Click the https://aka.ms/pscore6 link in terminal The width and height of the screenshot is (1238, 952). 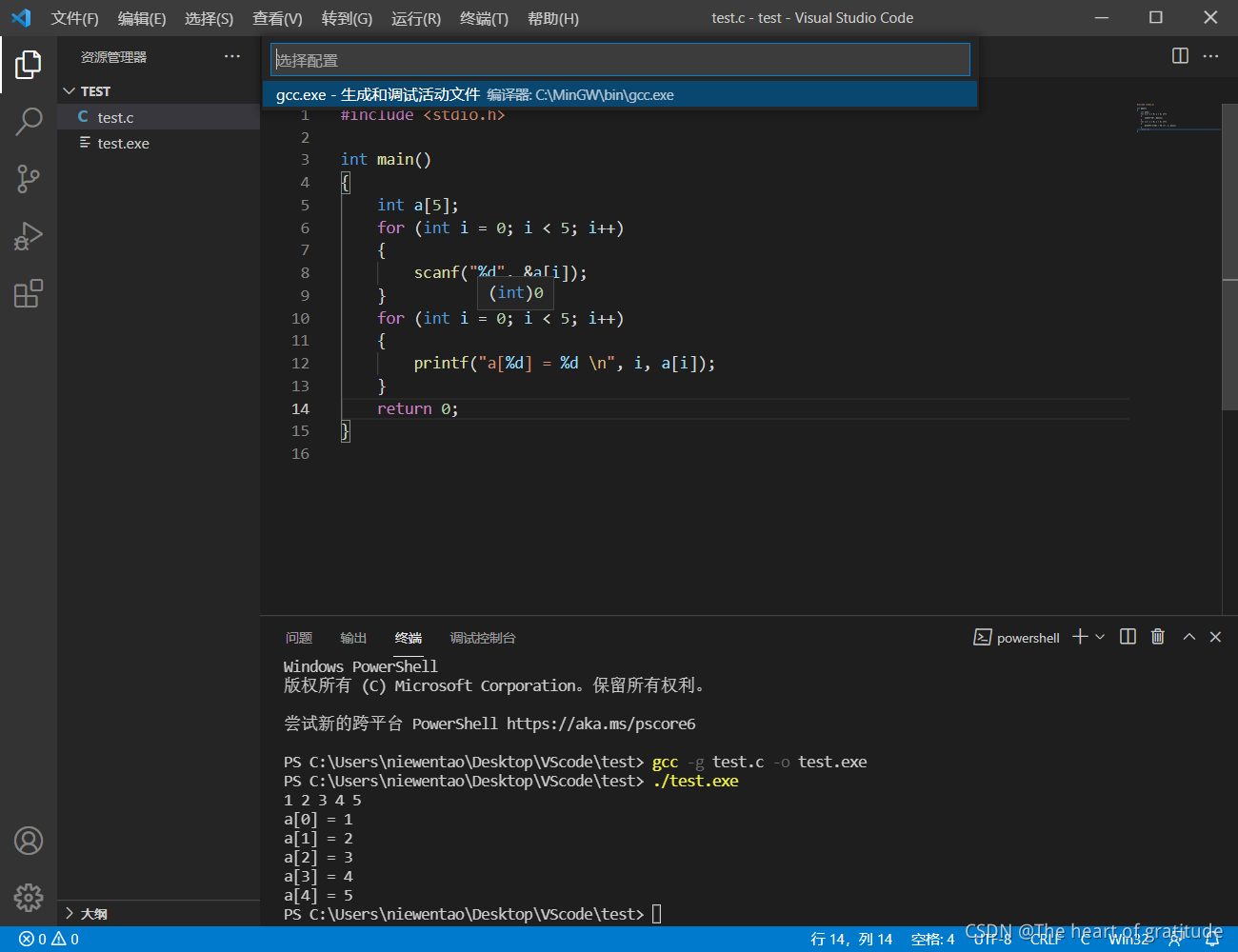coord(601,724)
